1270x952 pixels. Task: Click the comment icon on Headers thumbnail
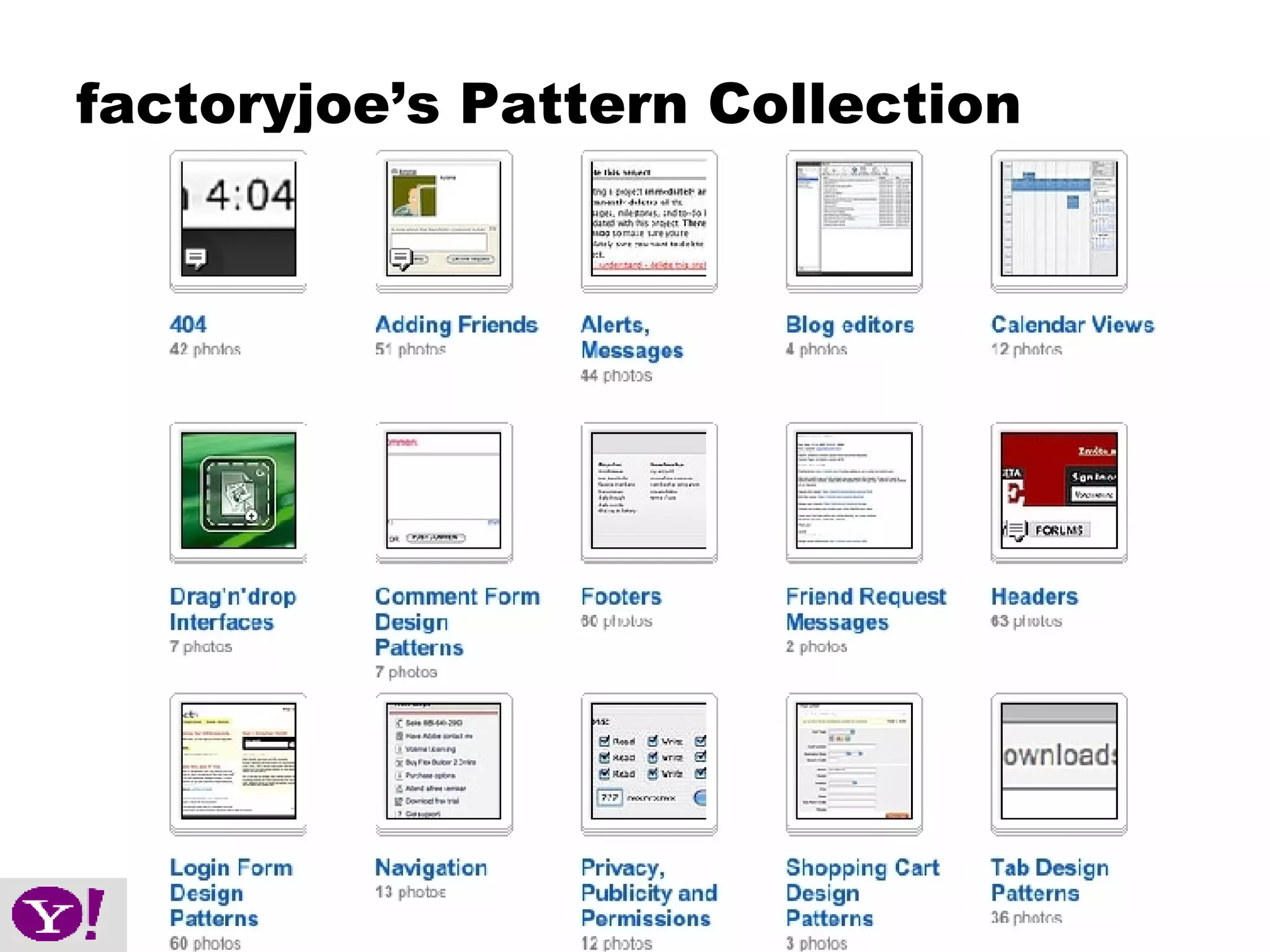(1016, 531)
